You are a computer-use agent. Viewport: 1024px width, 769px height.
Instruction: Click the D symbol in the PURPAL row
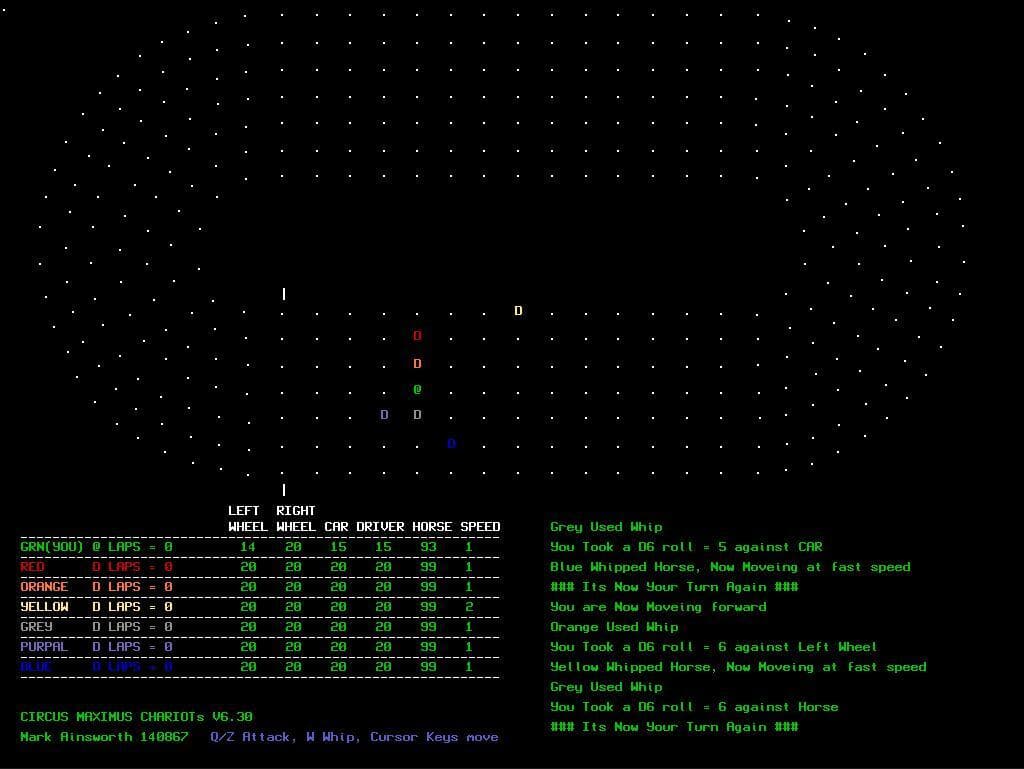[97, 647]
